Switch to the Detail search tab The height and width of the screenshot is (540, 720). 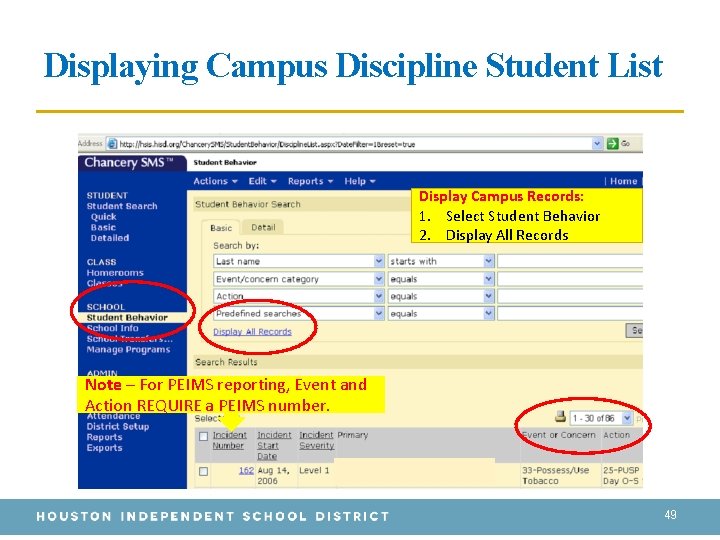(x=263, y=227)
